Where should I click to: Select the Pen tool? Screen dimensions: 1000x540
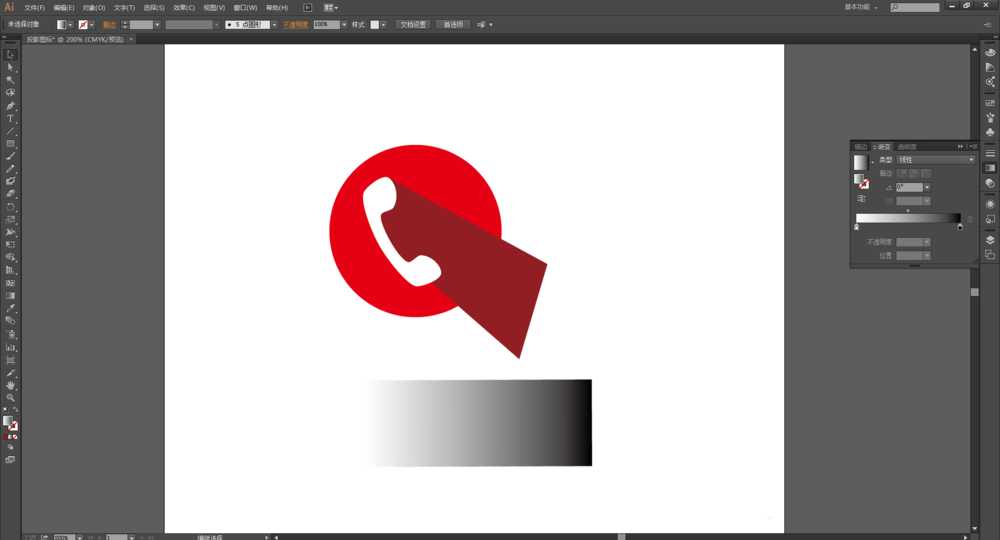click(x=11, y=105)
